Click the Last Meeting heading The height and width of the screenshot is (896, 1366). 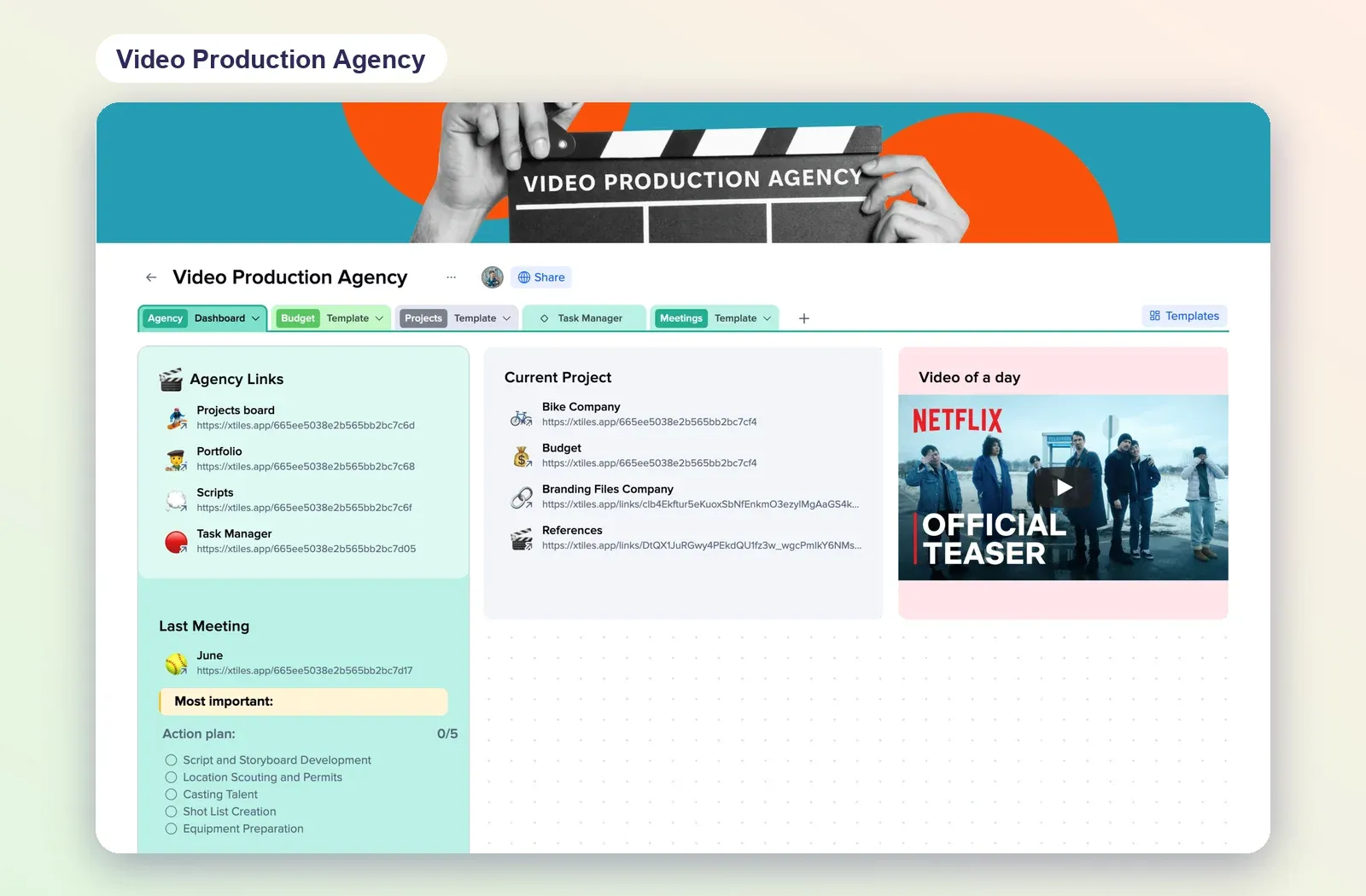coord(204,626)
